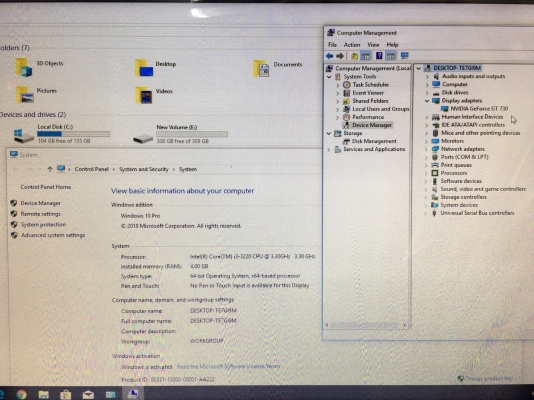Viewport: 534px width, 400px height.
Task: Expand the Network adapters node
Action: [426, 149]
